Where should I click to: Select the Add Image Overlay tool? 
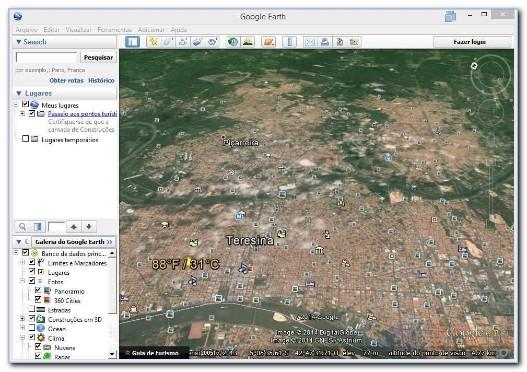[x=197, y=42]
